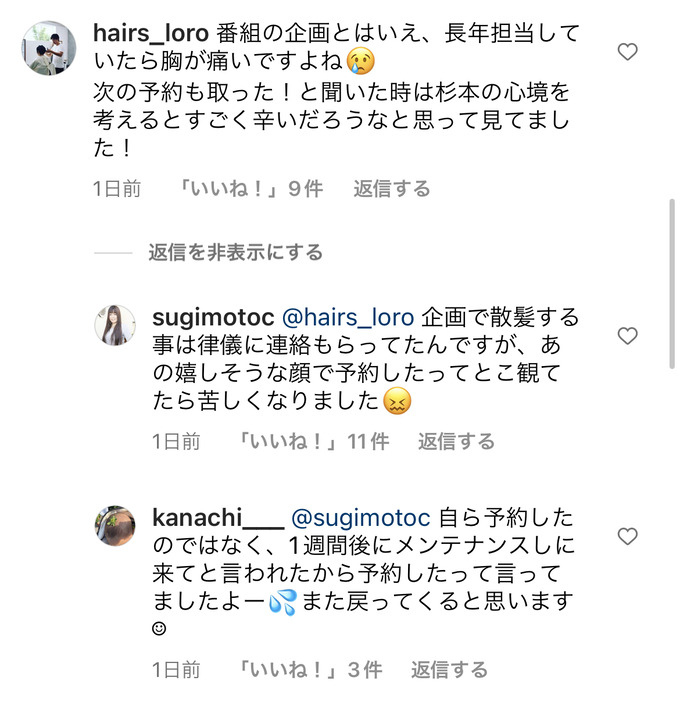Follow the @hairs_loro mention in sugimotoc's reply
The height and width of the screenshot is (713, 680).
coord(348,317)
